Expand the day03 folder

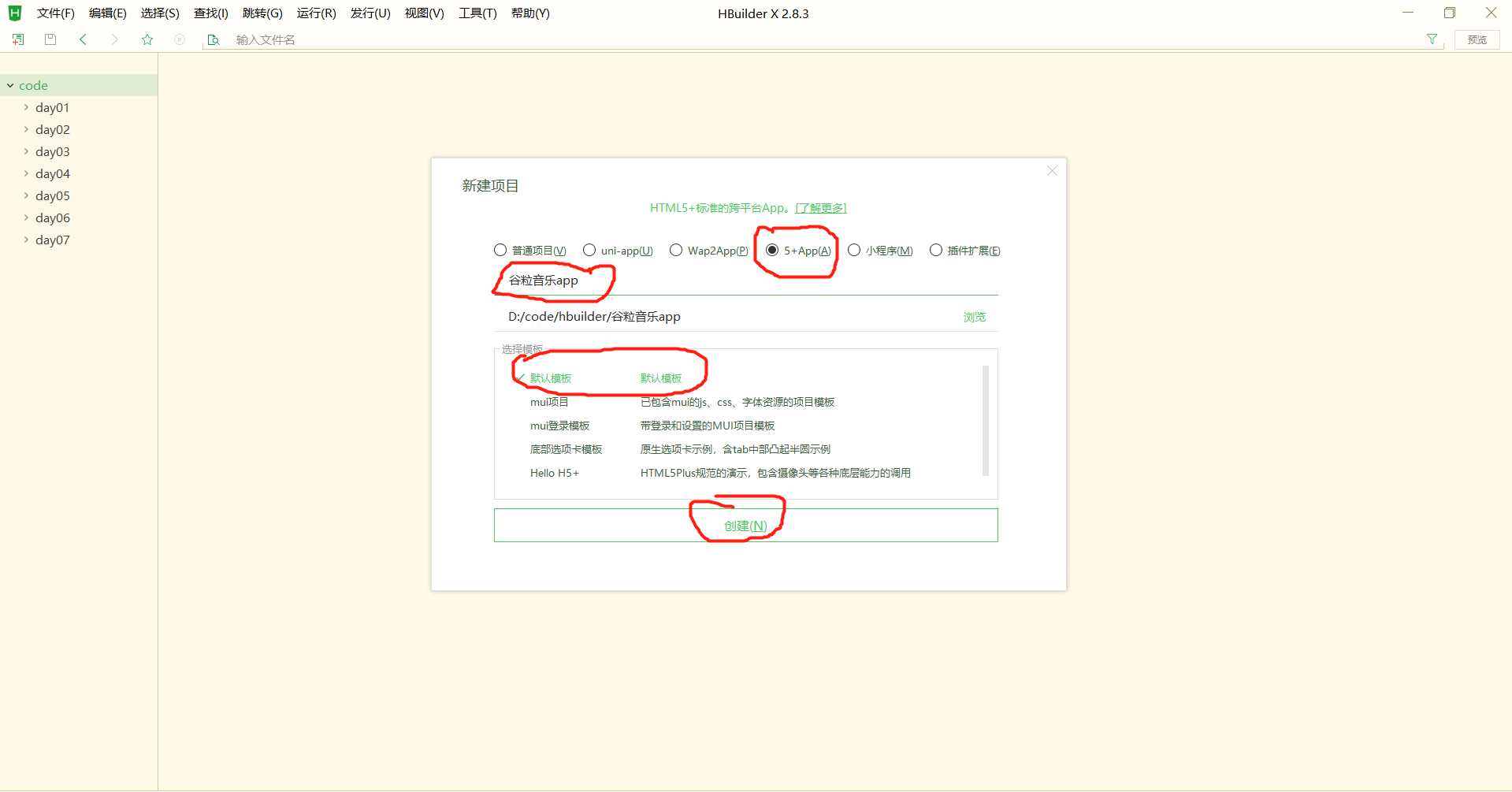point(26,151)
